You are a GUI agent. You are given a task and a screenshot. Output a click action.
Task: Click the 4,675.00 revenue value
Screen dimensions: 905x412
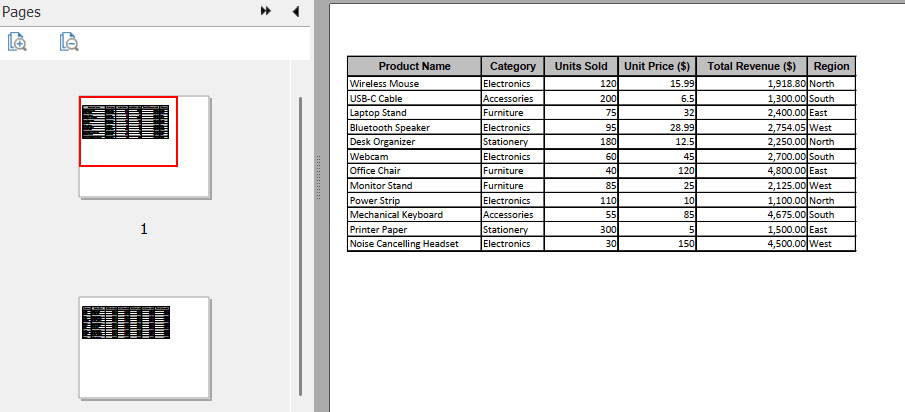(x=787, y=215)
